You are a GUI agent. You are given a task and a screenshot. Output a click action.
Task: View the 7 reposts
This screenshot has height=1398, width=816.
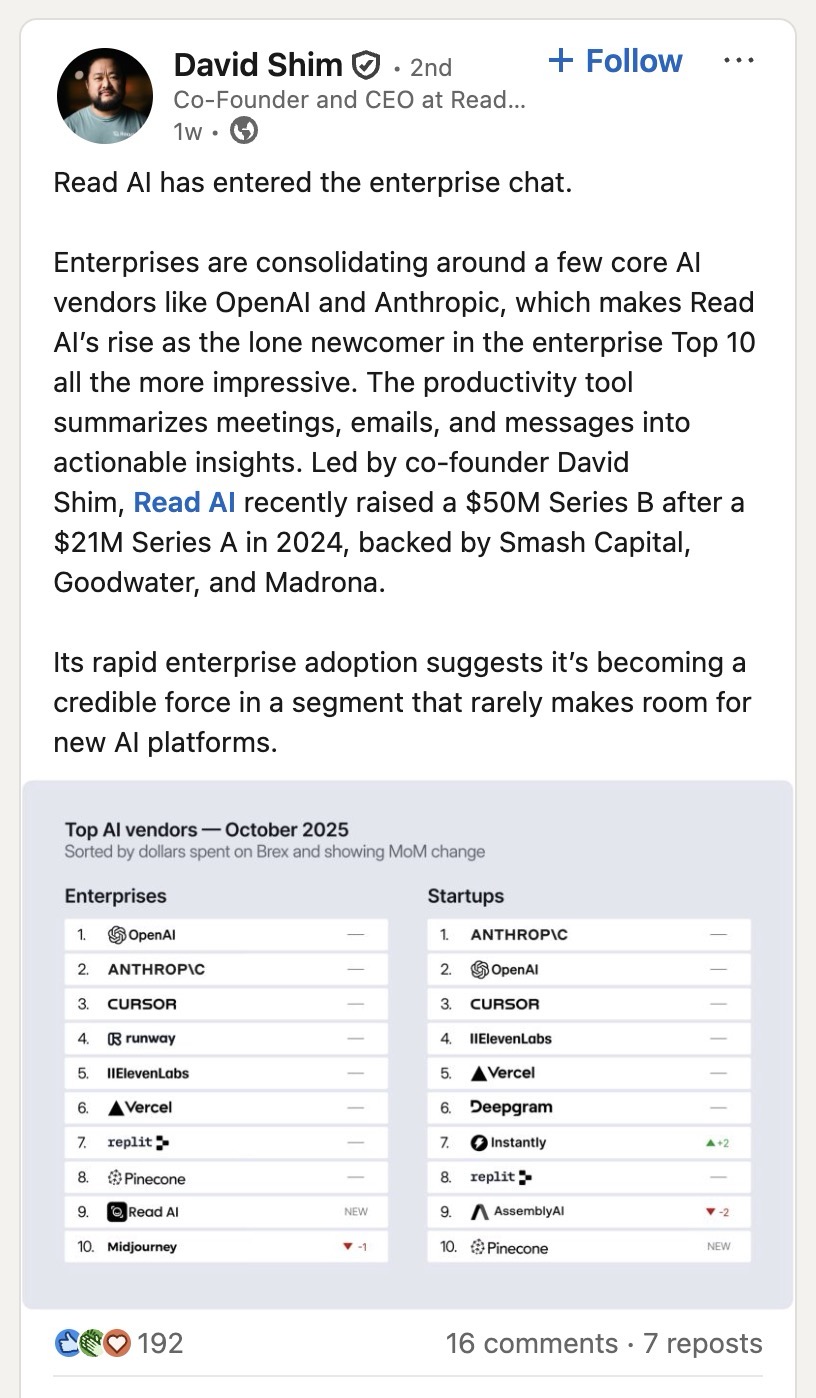702,1343
